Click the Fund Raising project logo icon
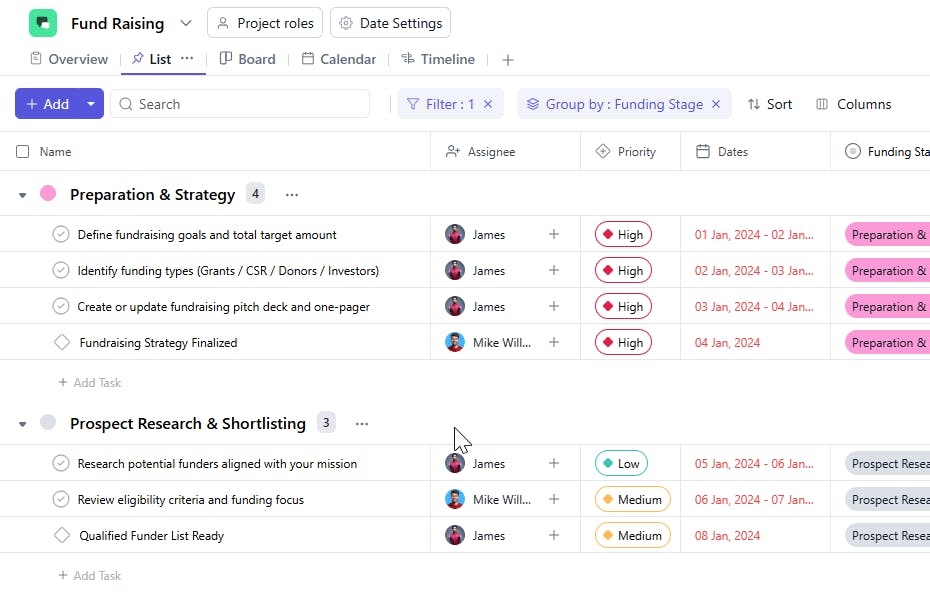930x600 pixels. (x=43, y=23)
